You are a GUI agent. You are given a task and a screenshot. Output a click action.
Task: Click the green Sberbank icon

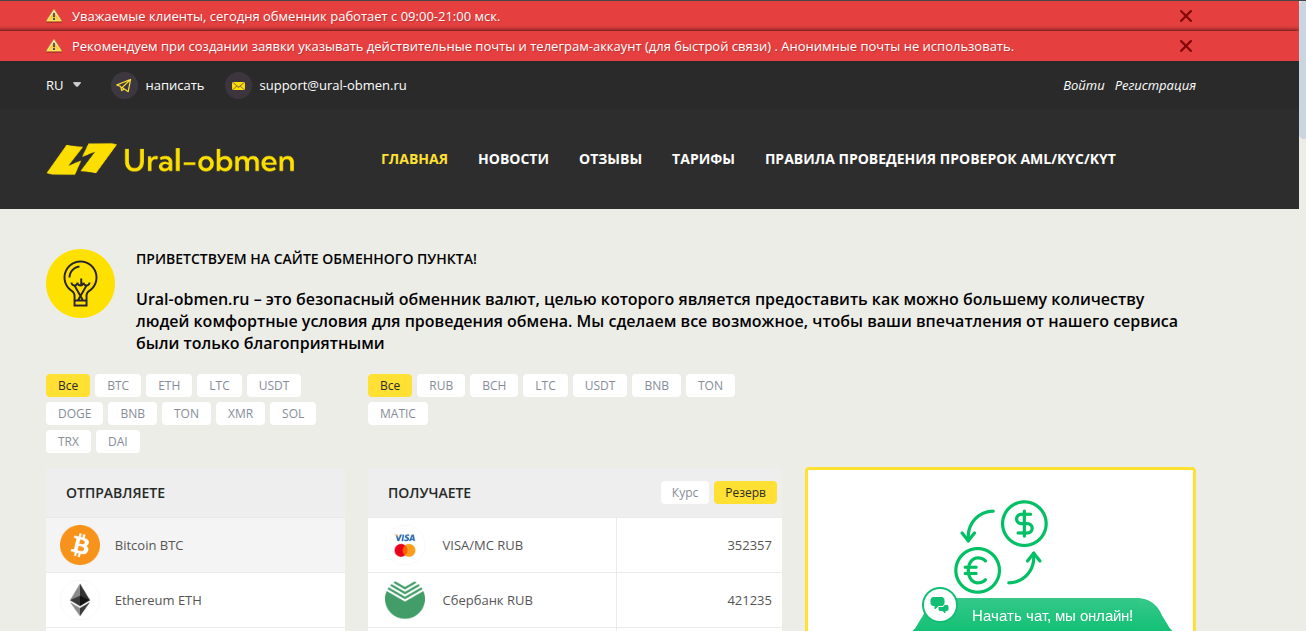(x=405, y=600)
